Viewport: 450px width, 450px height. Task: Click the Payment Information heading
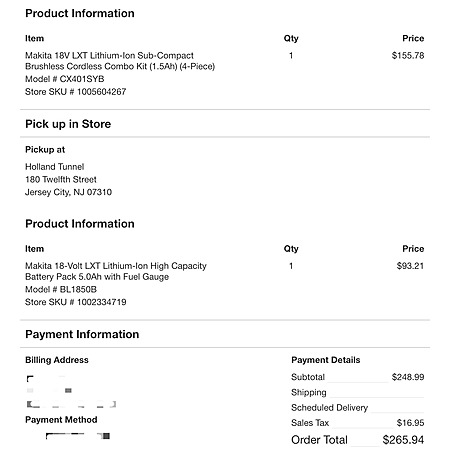pos(82,334)
